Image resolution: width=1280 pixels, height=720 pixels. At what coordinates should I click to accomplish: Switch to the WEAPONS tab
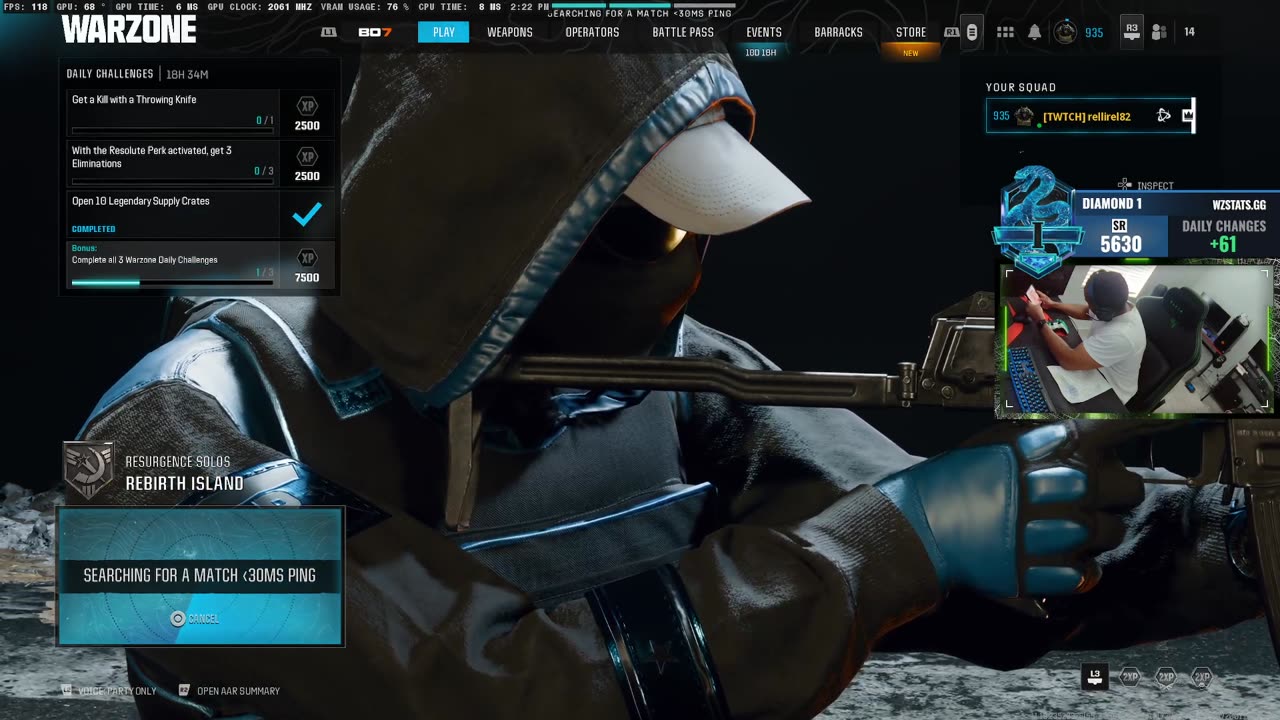tap(510, 32)
